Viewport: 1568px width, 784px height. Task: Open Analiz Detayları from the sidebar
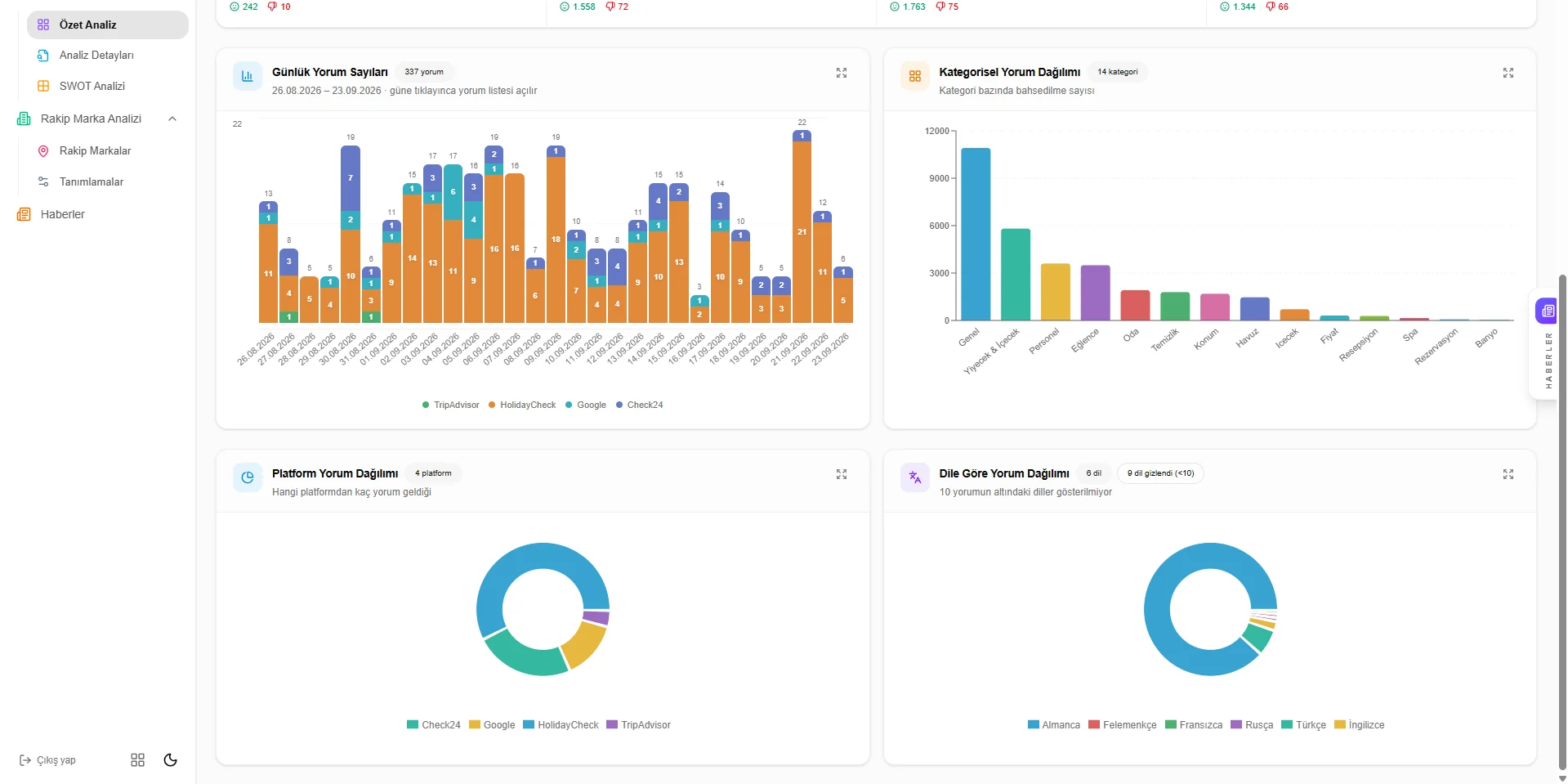pos(96,56)
